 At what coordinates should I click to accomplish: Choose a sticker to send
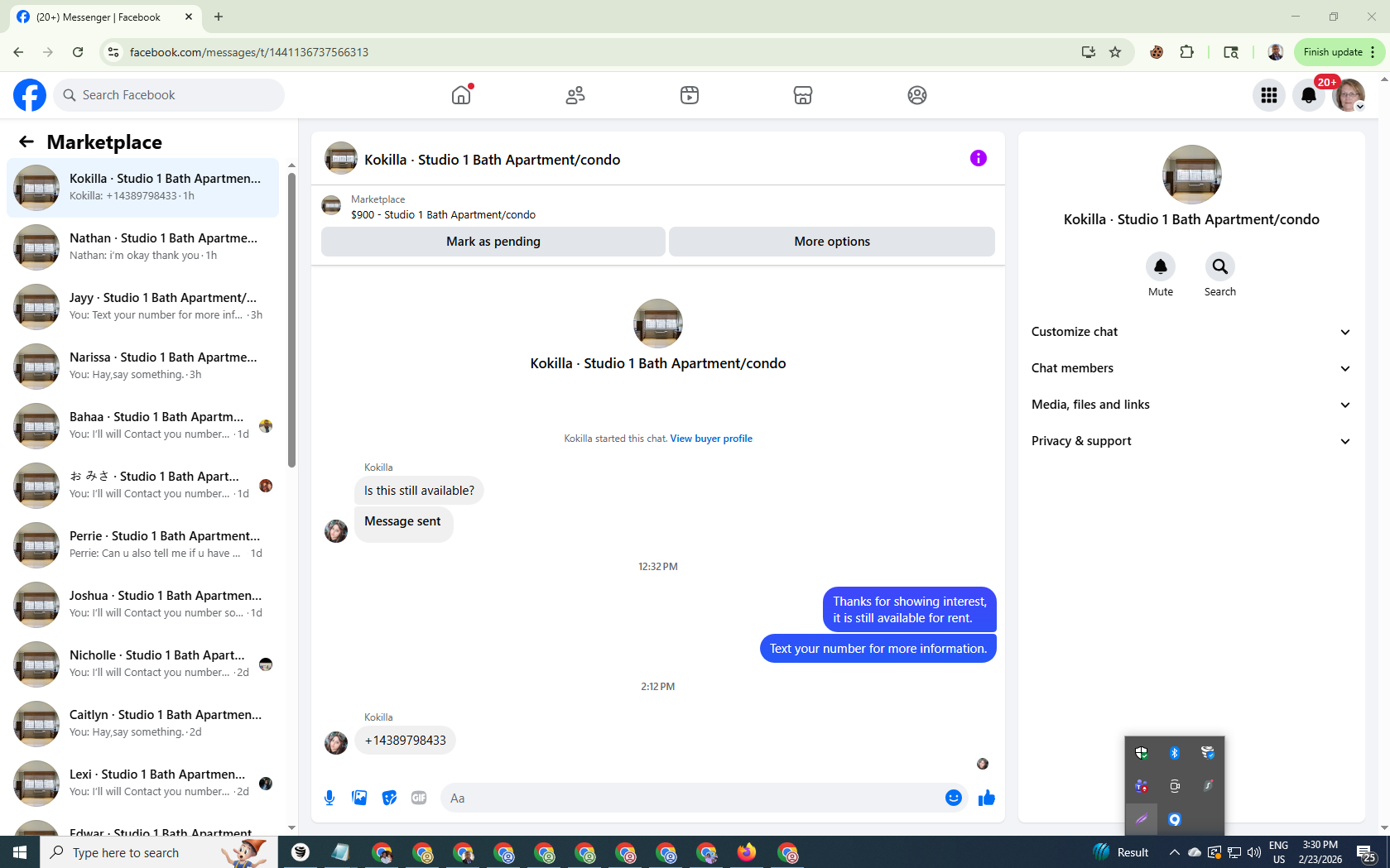point(389,798)
